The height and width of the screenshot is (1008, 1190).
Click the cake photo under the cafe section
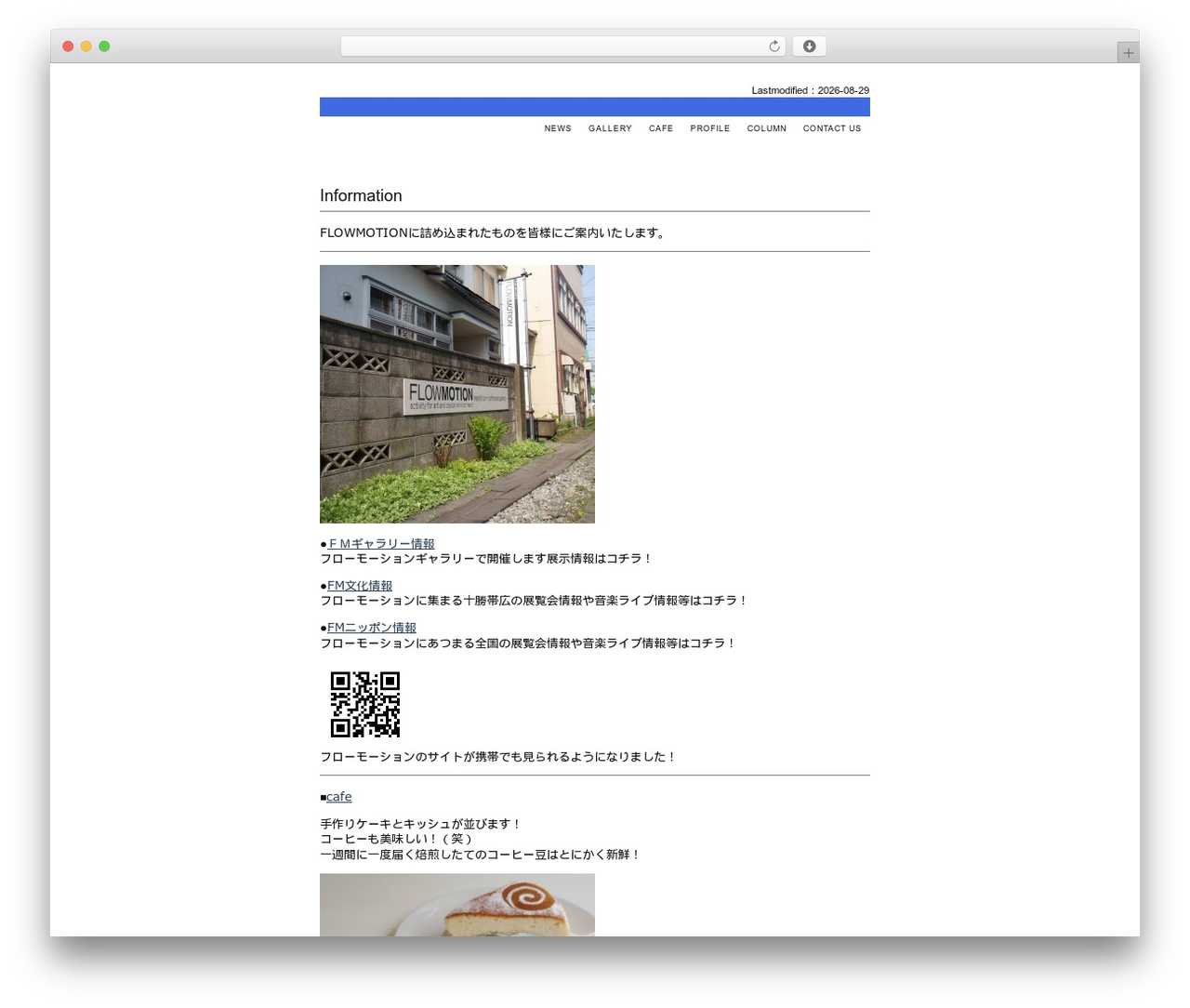coord(457,905)
